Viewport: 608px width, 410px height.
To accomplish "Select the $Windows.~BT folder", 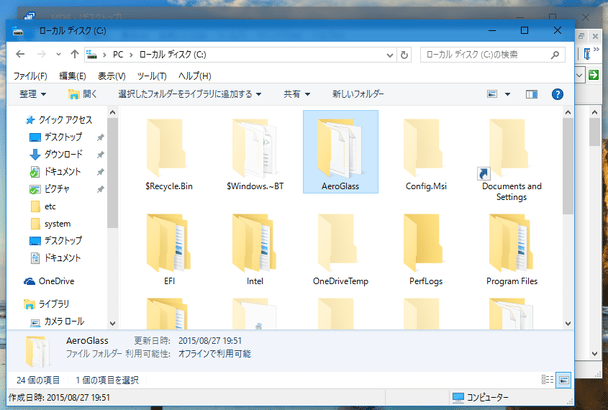I will click(255, 155).
